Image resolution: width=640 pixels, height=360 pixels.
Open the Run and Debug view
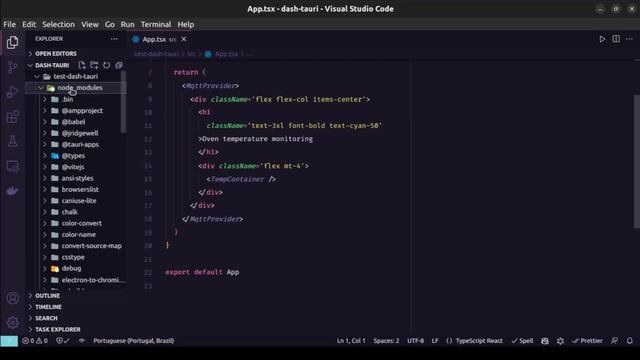13,92
